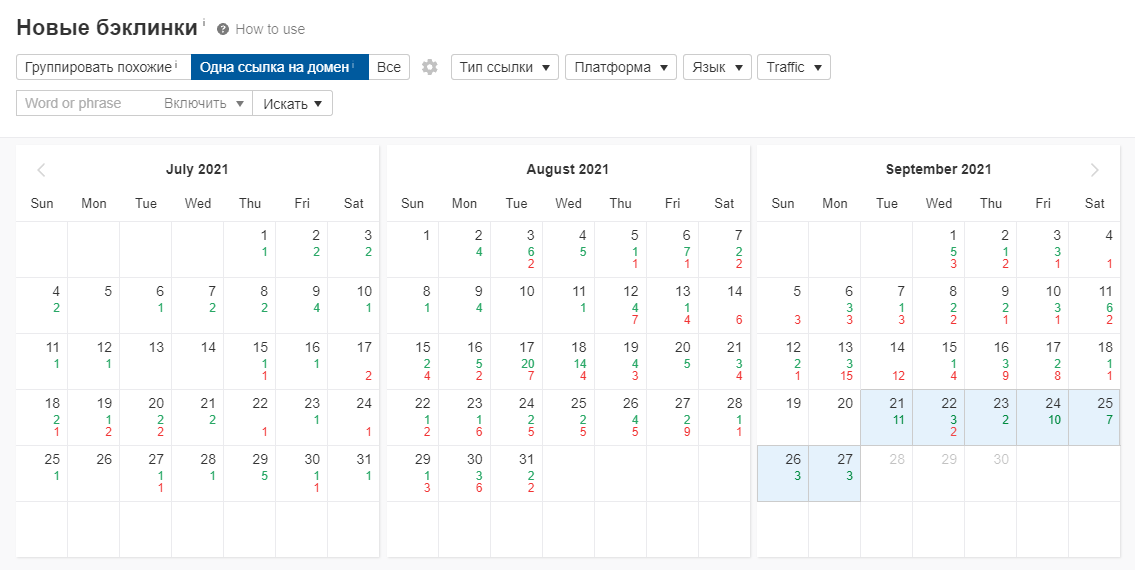This screenshot has width=1135, height=570.
Task: Go to previous month using left arrow
Action: [42, 170]
